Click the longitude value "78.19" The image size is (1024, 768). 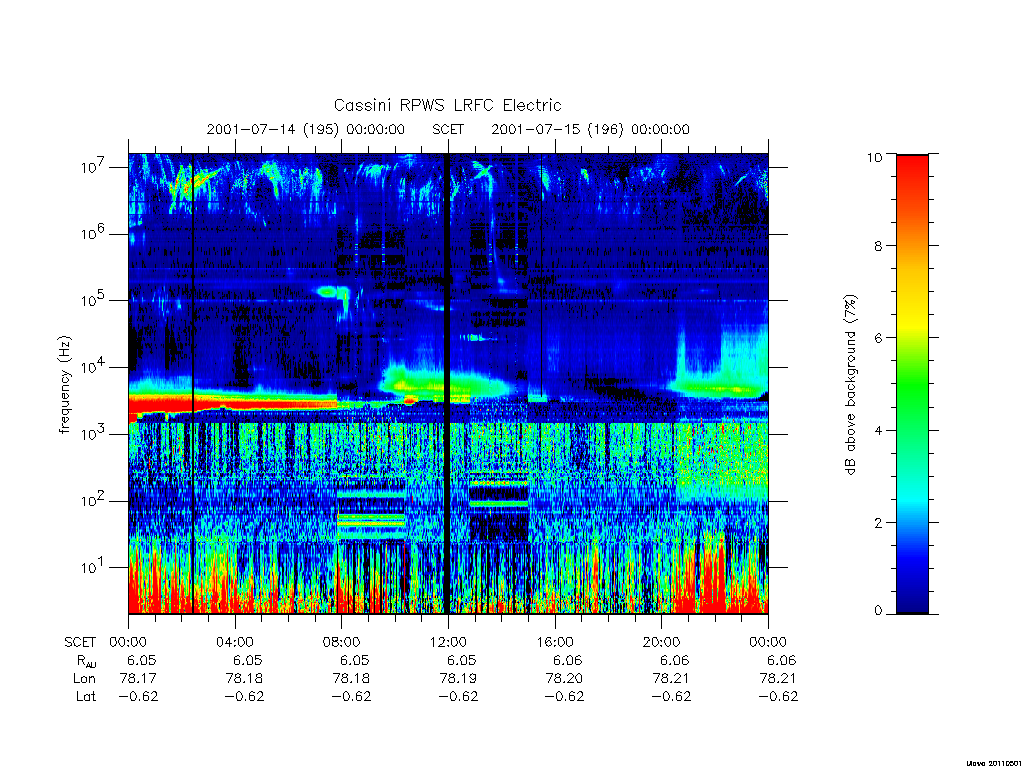click(458, 679)
